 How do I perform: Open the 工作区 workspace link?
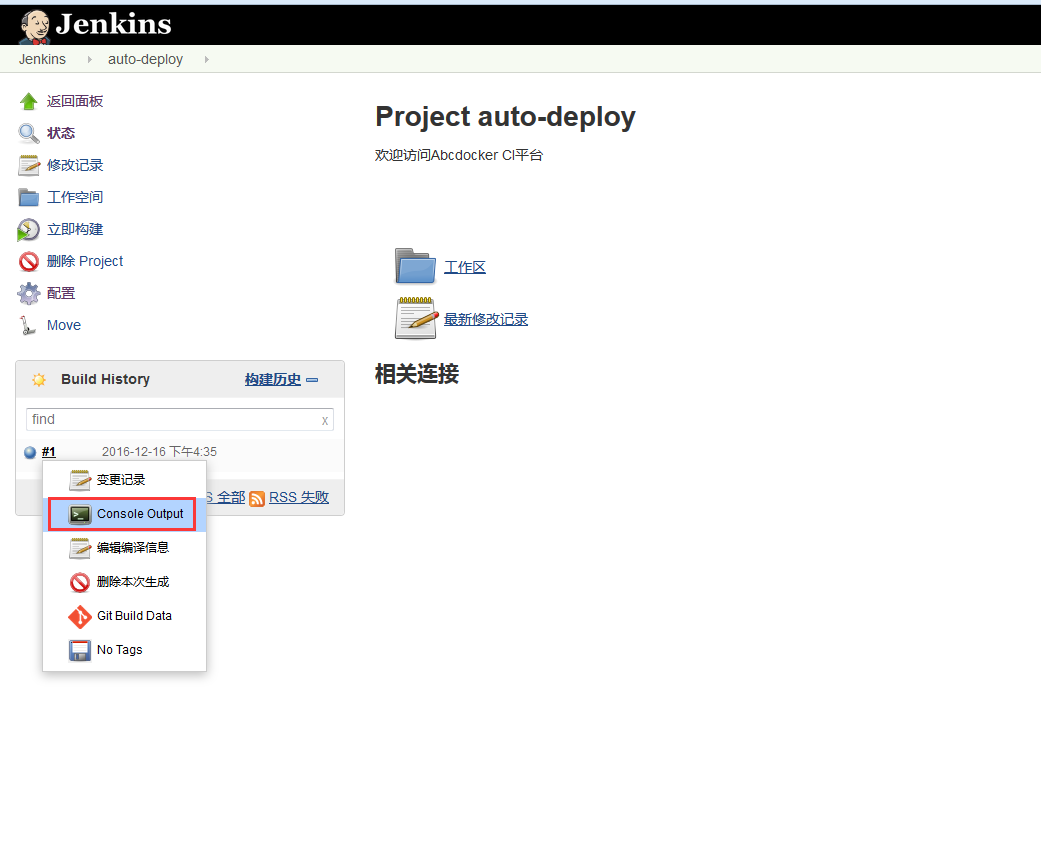pos(465,266)
